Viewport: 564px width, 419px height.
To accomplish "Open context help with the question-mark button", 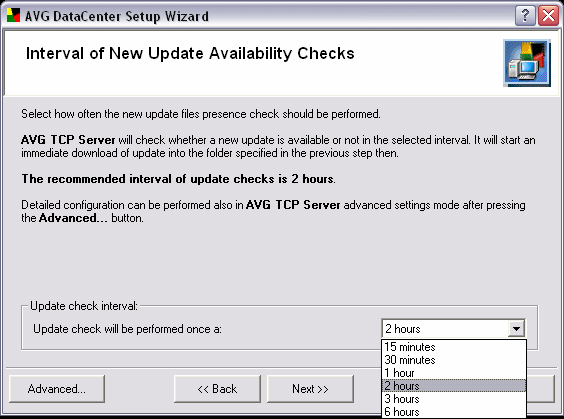I will (x=525, y=16).
